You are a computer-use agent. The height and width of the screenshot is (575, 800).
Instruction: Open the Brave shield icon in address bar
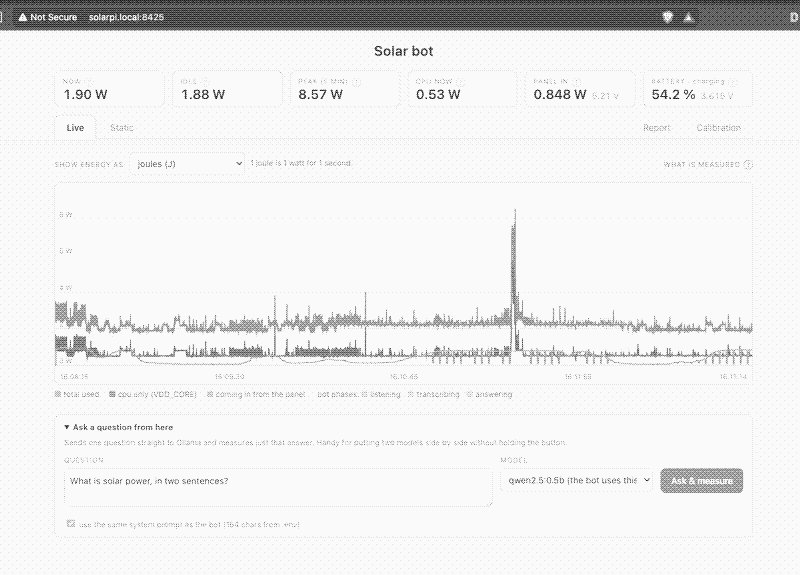click(667, 17)
